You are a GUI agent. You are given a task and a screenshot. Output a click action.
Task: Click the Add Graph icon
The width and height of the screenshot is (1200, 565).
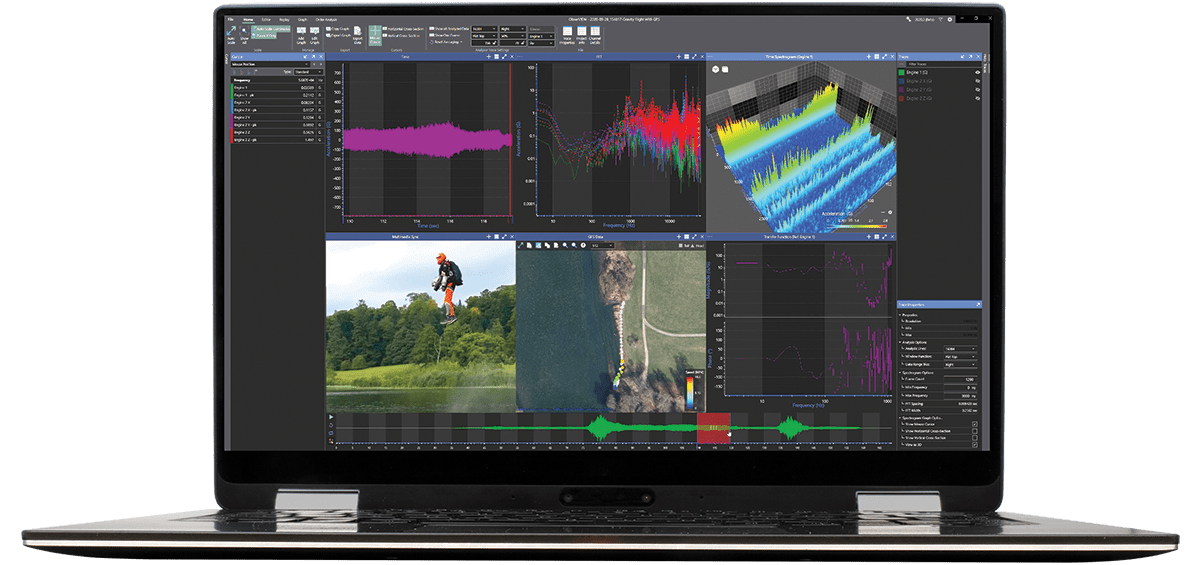301,33
